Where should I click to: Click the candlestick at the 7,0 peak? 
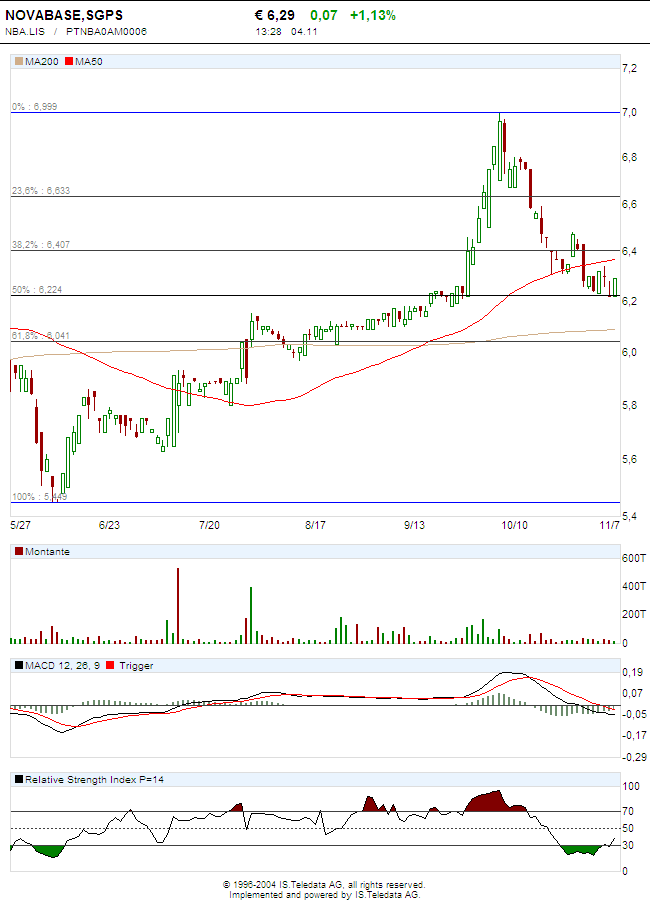(500, 147)
